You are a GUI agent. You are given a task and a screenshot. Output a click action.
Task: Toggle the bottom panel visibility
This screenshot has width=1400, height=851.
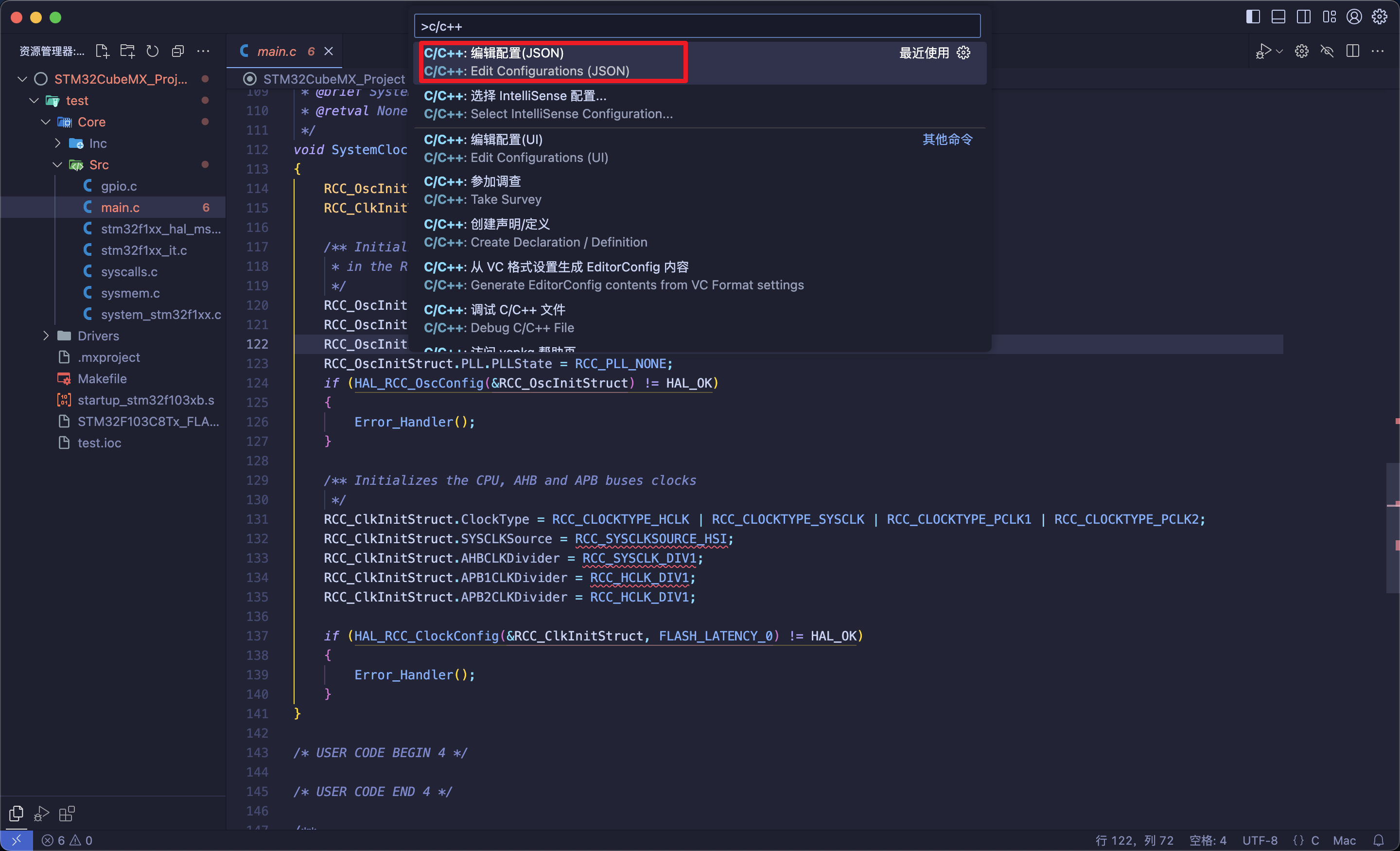[x=1278, y=17]
